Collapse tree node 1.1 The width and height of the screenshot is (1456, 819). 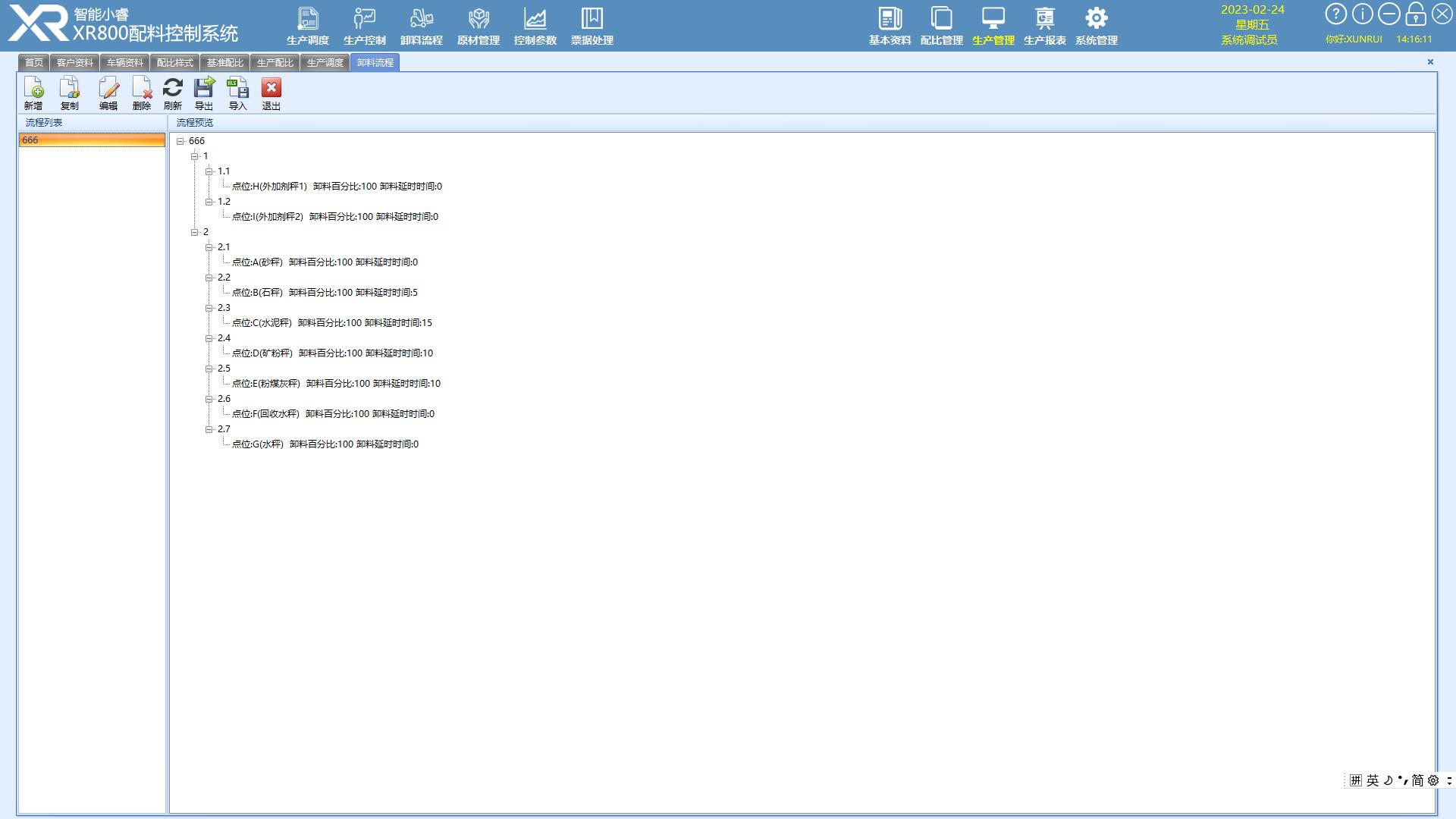pyautogui.click(x=209, y=171)
